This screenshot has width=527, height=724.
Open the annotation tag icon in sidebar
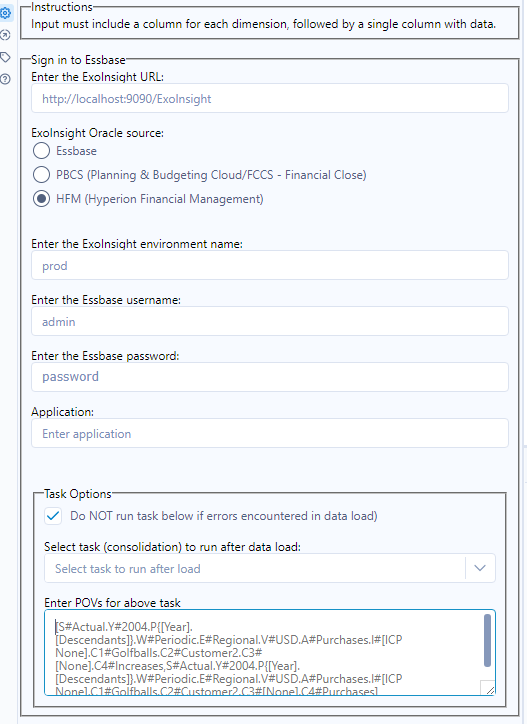[x=5, y=57]
